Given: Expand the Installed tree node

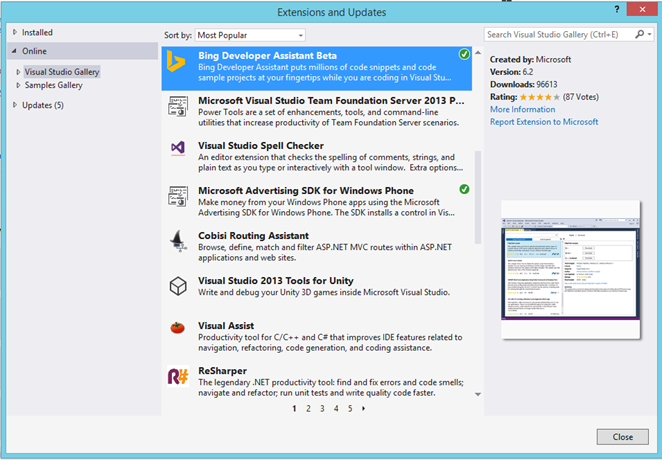Looking at the screenshot, I should pos(14,32).
